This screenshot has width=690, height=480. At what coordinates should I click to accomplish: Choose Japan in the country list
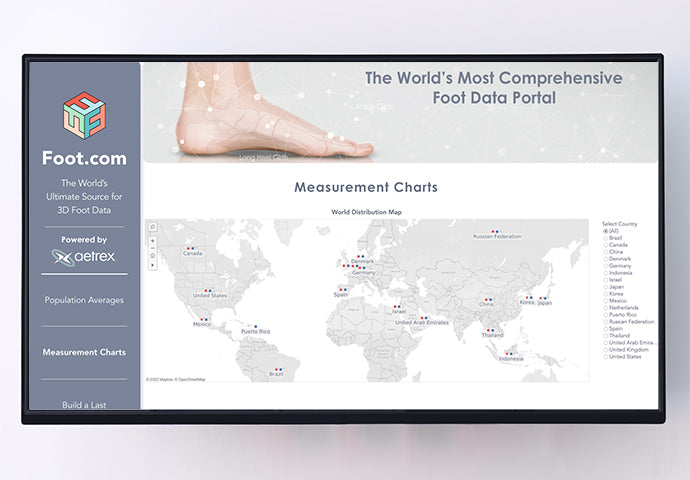(x=605, y=287)
